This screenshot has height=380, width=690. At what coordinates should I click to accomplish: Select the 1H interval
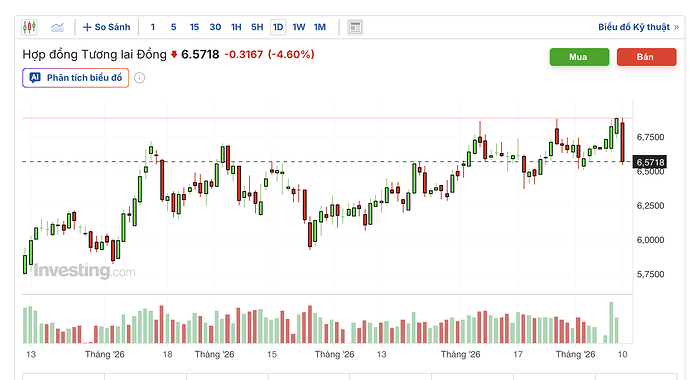236,27
